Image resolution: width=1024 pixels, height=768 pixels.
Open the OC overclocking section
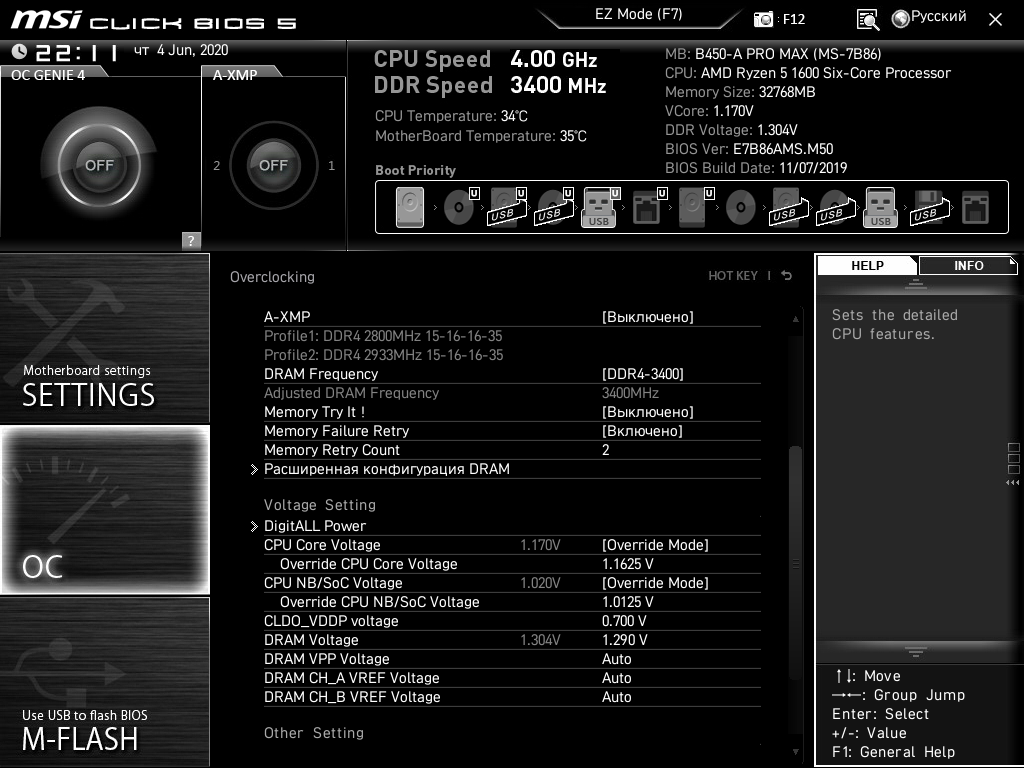coord(104,509)
